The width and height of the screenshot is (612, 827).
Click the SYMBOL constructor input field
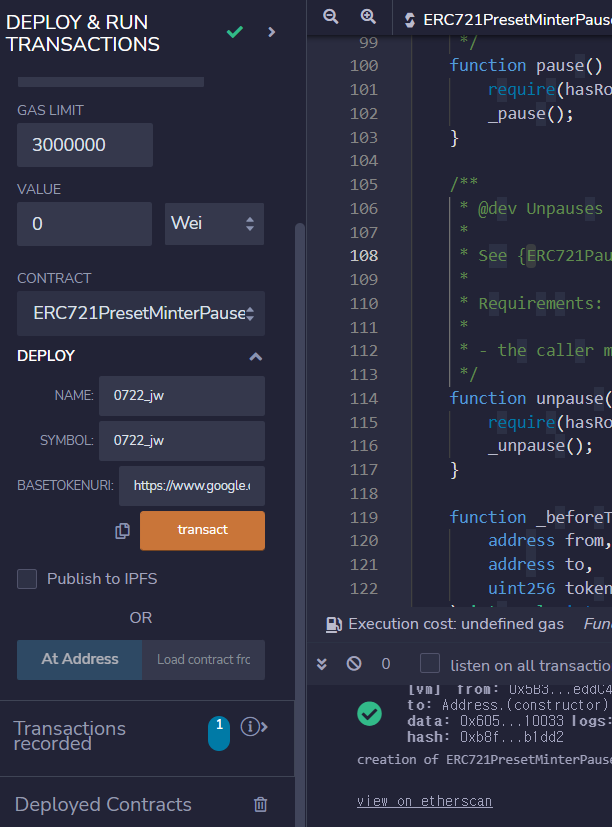click(x=182, y=440)
